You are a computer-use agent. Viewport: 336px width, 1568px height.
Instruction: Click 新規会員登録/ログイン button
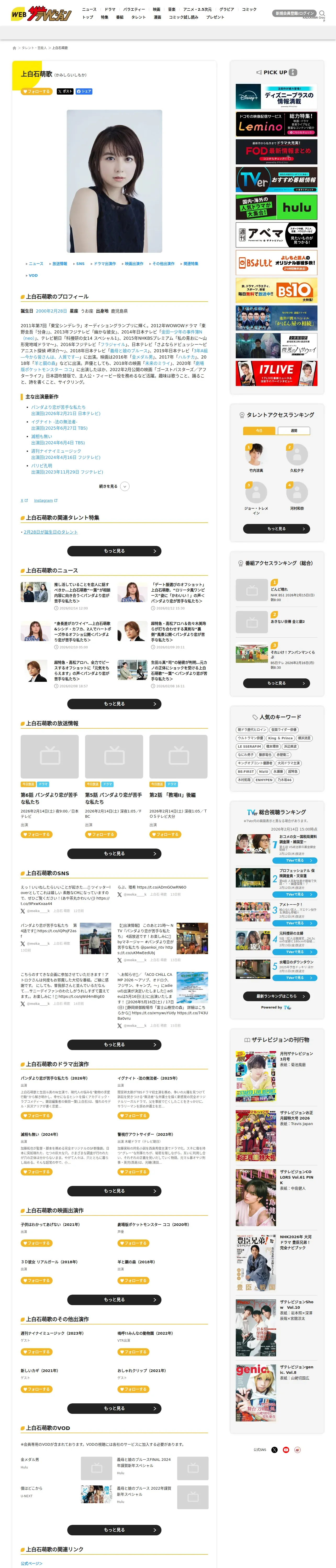click(295, 13)
